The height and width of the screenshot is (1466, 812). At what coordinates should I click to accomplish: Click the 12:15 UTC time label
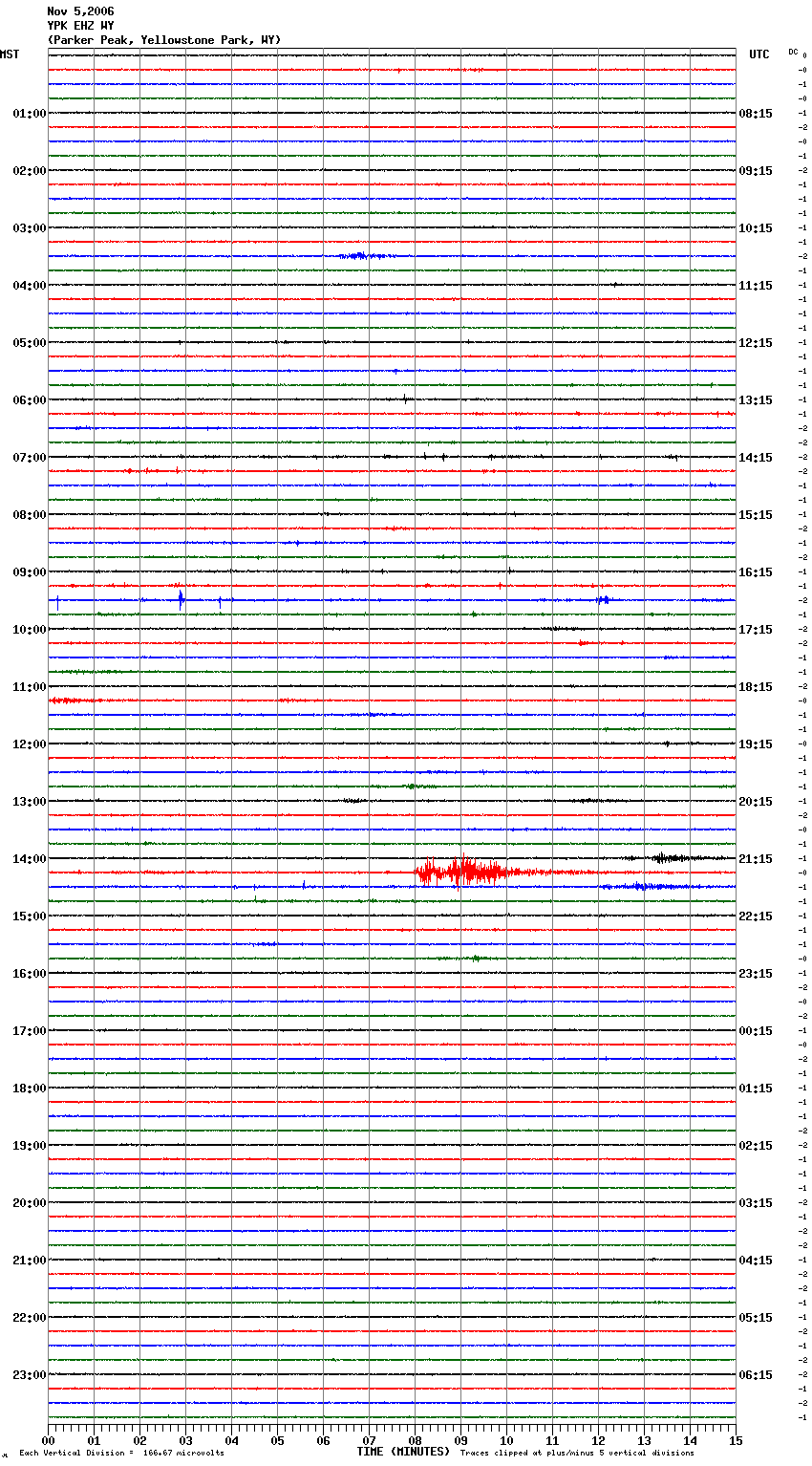(x=756, y=343)
